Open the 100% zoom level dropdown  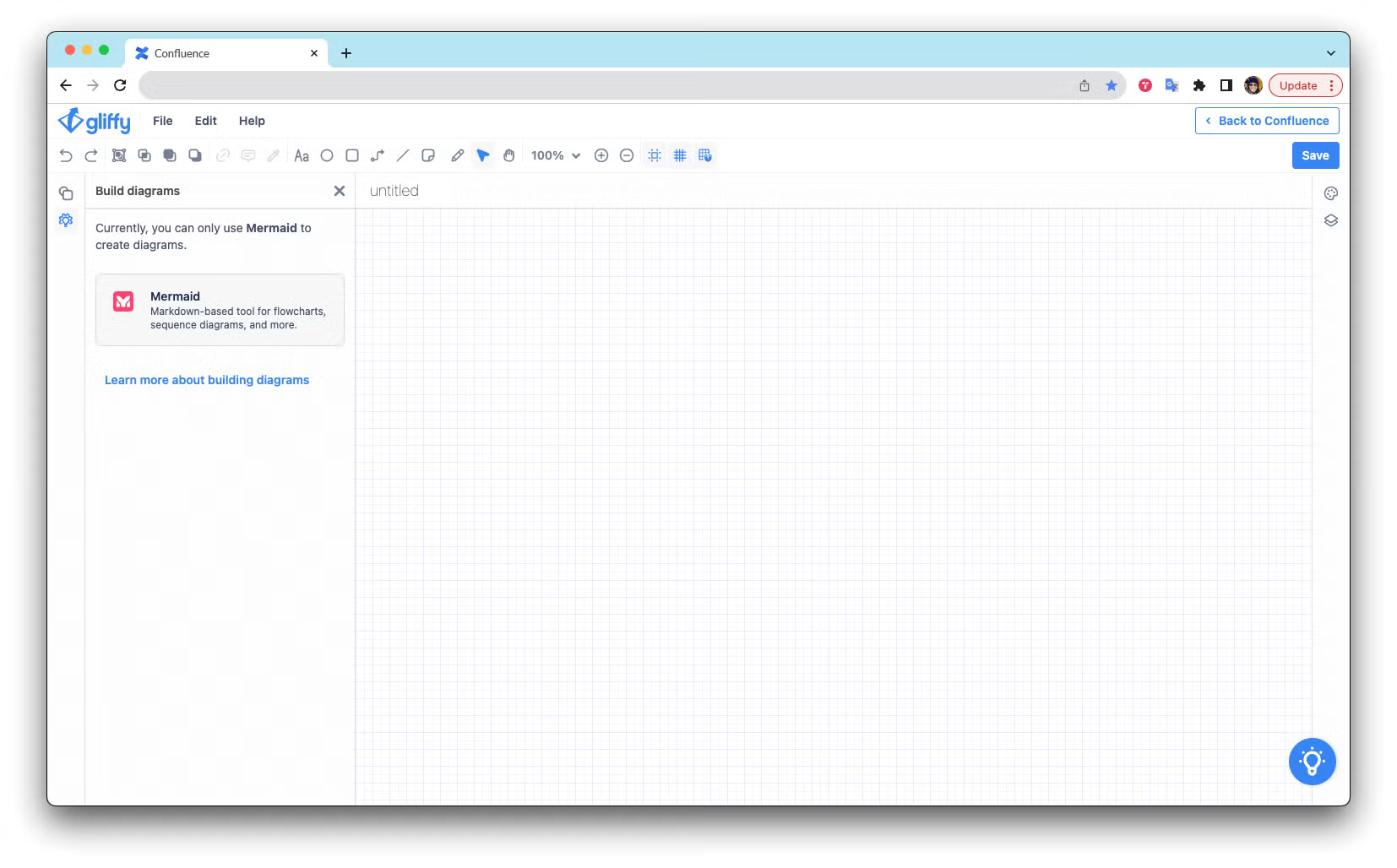pos(556,155)
